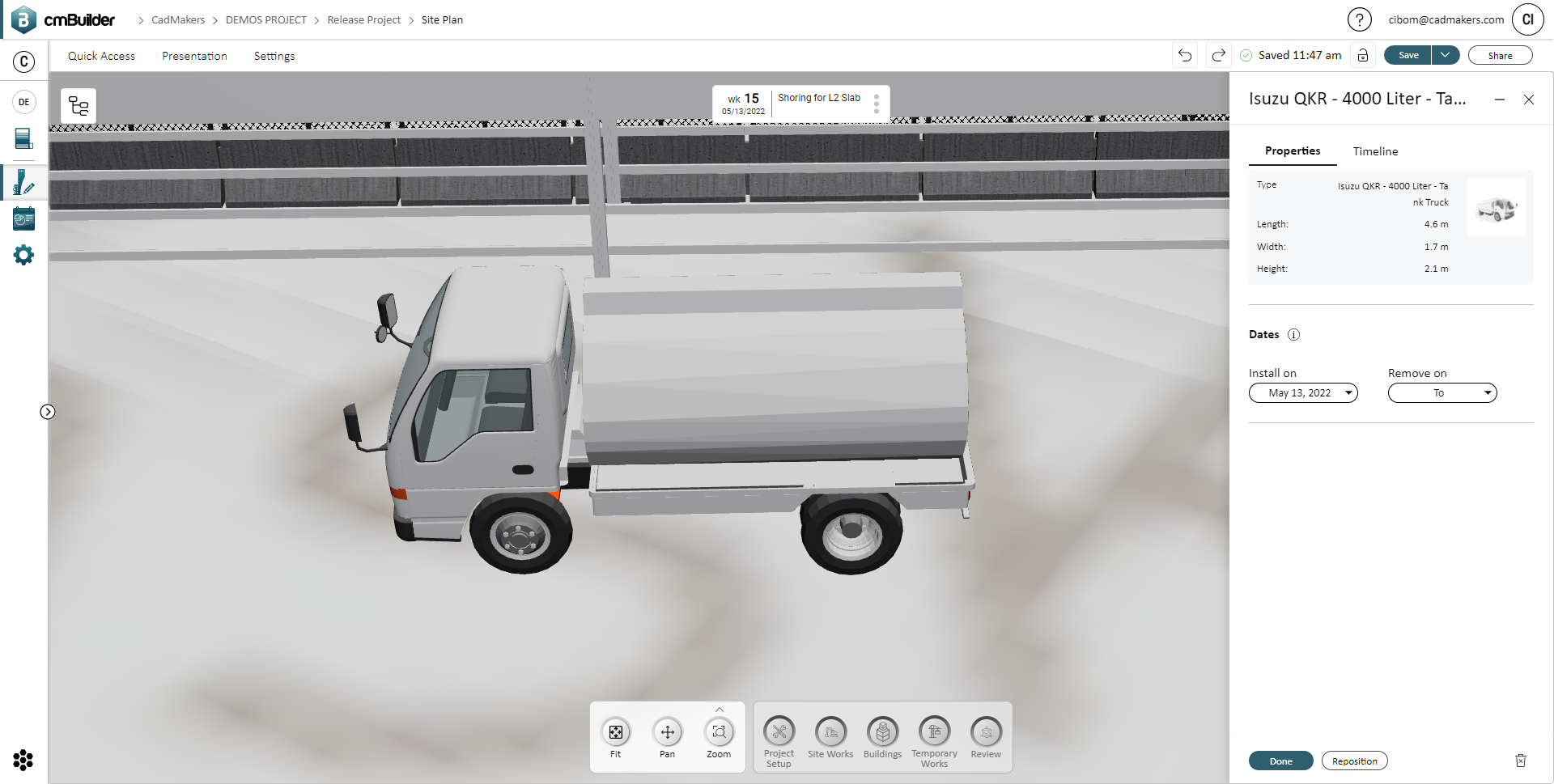Open the building model sidebar icon
The width and height of the screenshot is (1554, 784).
[x=24, y=139]
